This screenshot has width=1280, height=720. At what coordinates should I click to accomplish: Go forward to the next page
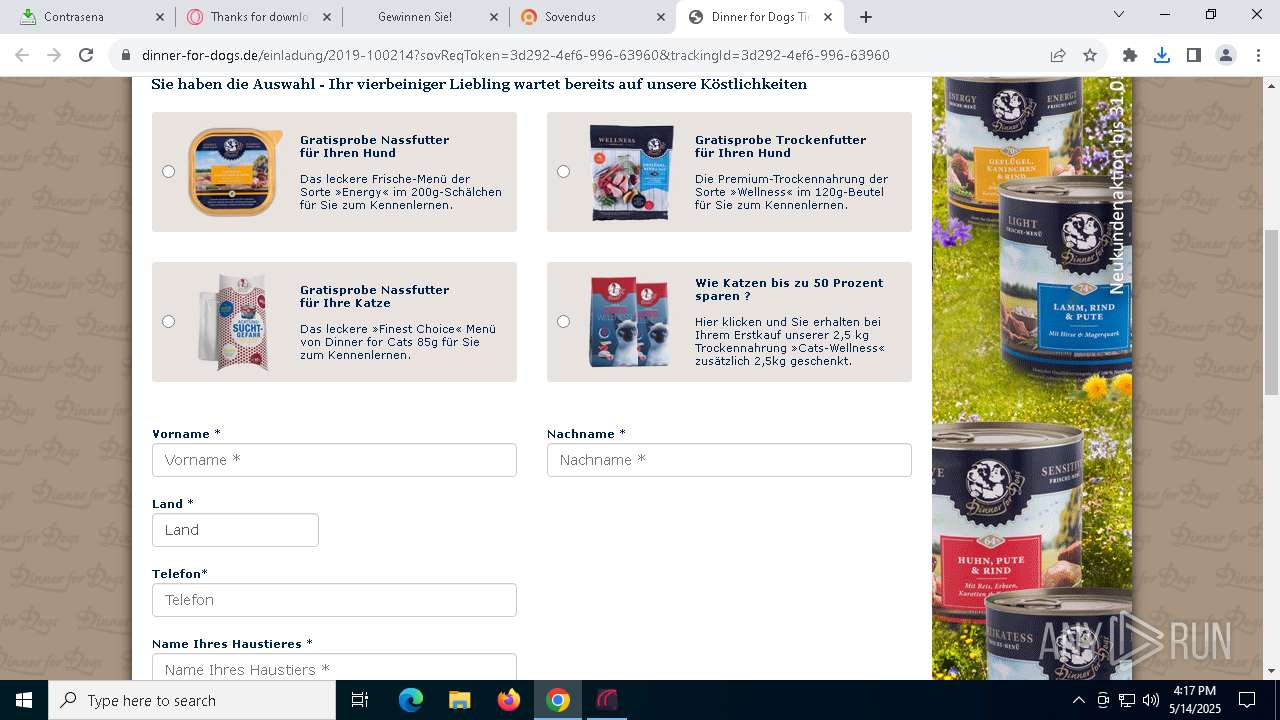tap(55, 55)
